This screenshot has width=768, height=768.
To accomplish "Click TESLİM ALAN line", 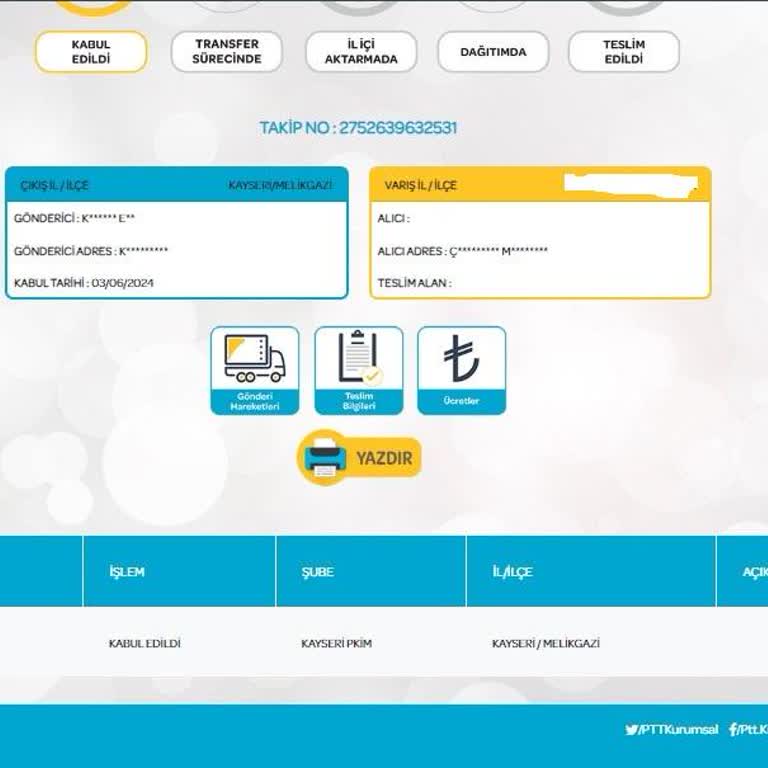I will (x=414, y=283).
